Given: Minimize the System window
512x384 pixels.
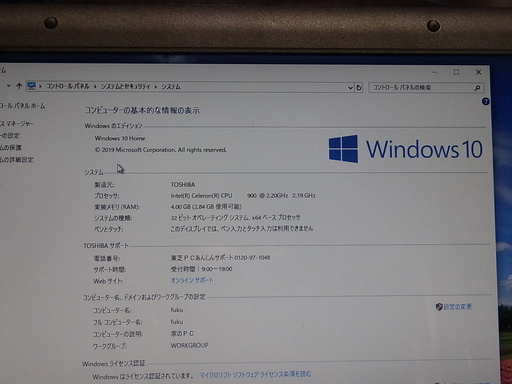Looking at the screenshot, I should (x=434, y=72).
